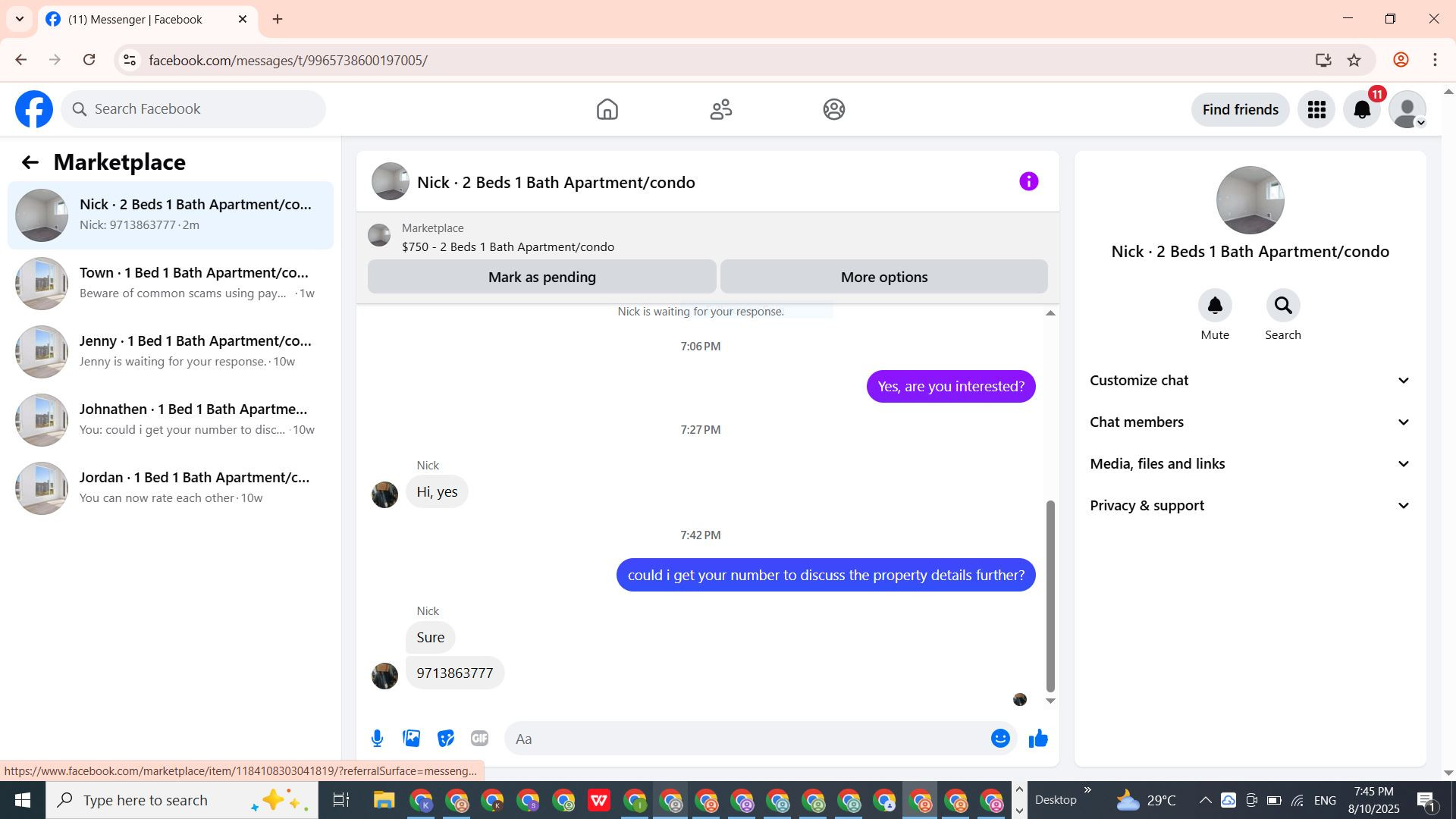
Task: Click More options button
Action: pyautogui.click(x=883, y=277)
